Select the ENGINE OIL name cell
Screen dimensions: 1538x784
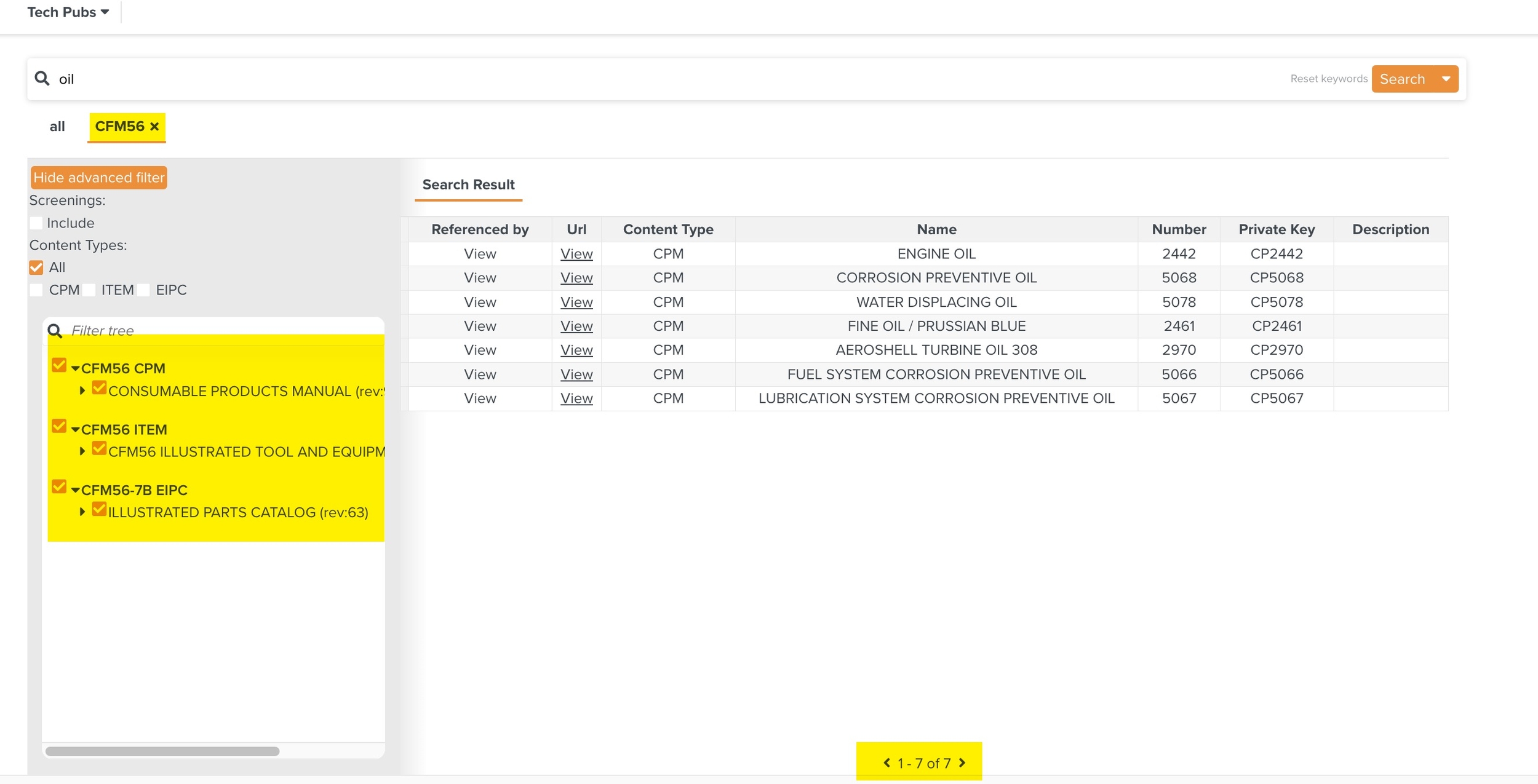tap(936, 254)
